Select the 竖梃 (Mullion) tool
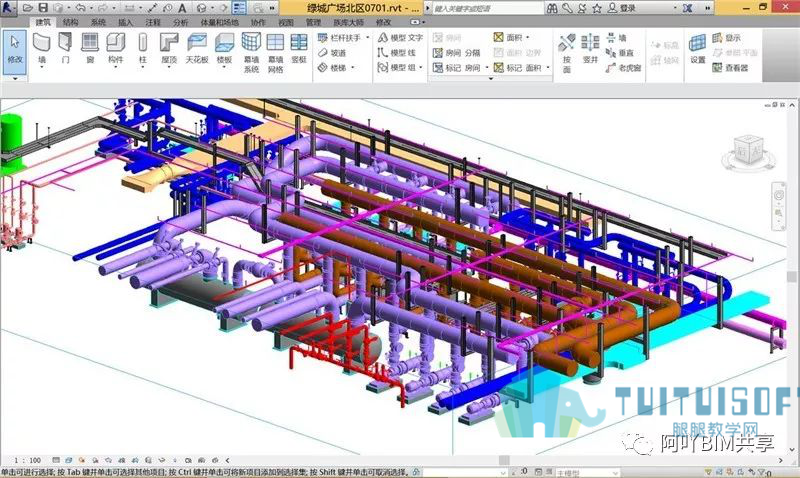Viewport: 800px width, 478px height. [298, 48]
